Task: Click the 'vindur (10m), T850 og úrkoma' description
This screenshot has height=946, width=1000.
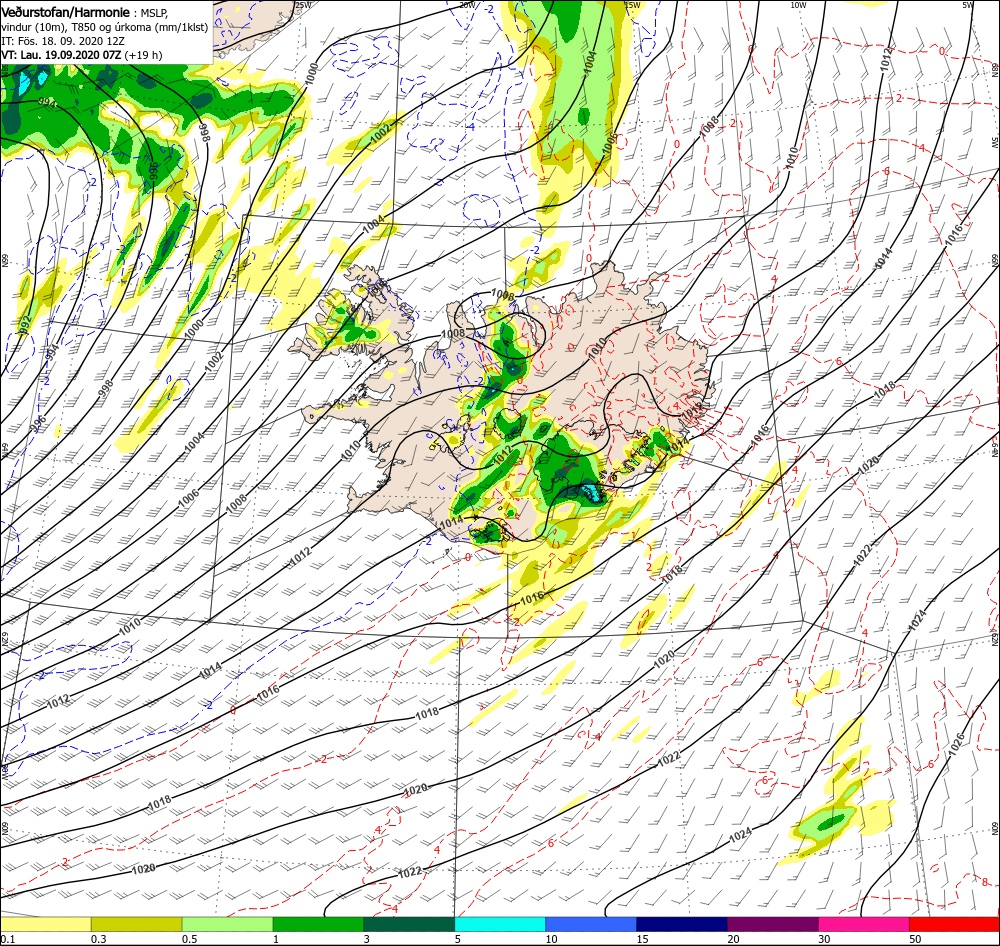Action: coord(75,27)
